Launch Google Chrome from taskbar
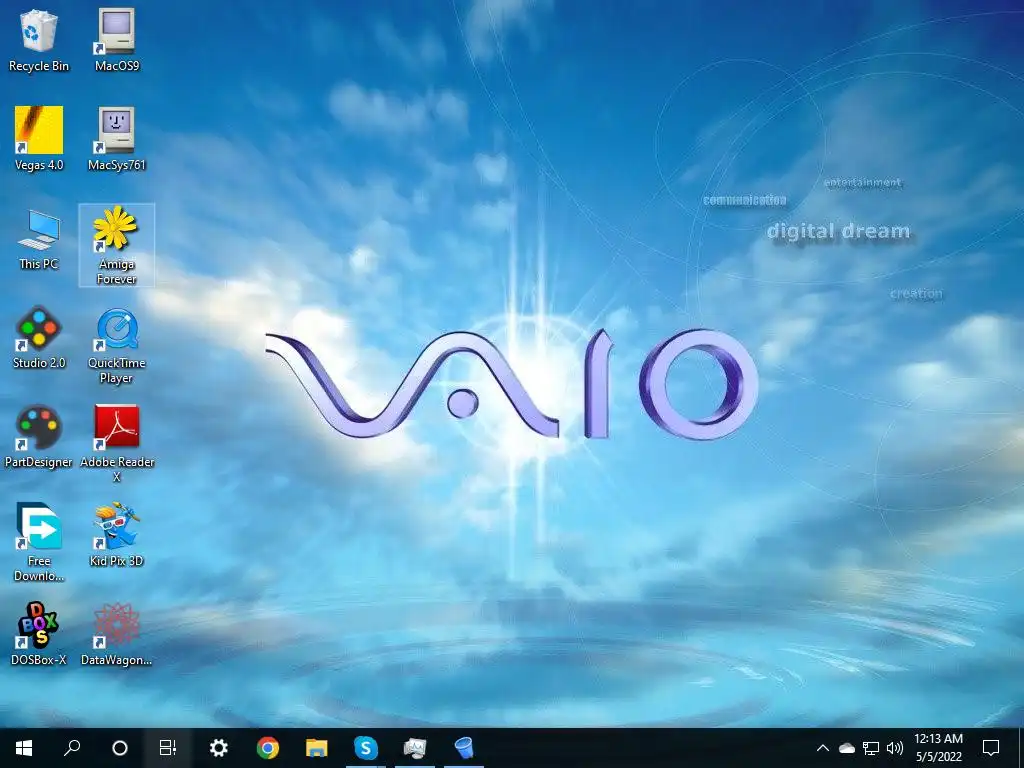 tap(268, 748)
